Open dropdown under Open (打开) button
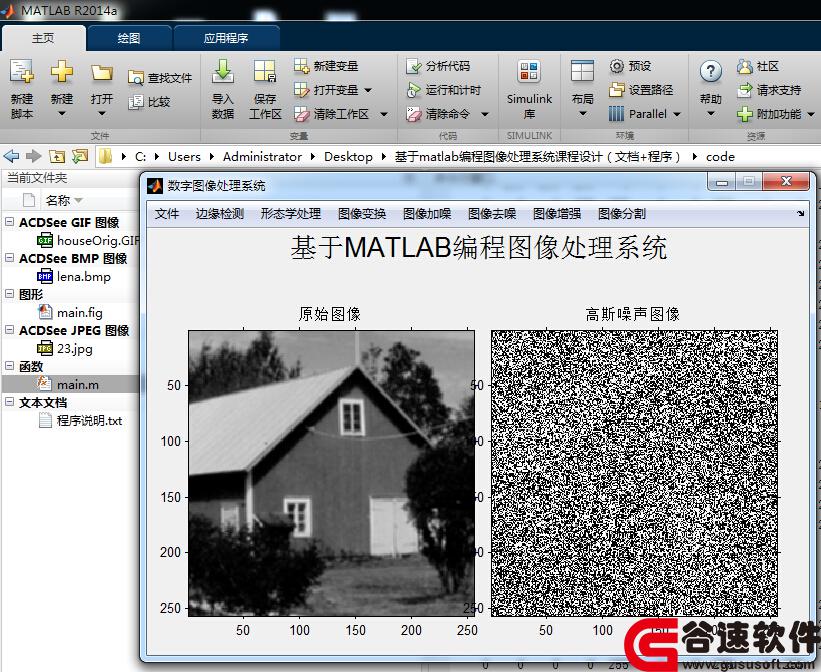This screenshot has height=672, width=821. pyautogui.click(x=102, y=114)
